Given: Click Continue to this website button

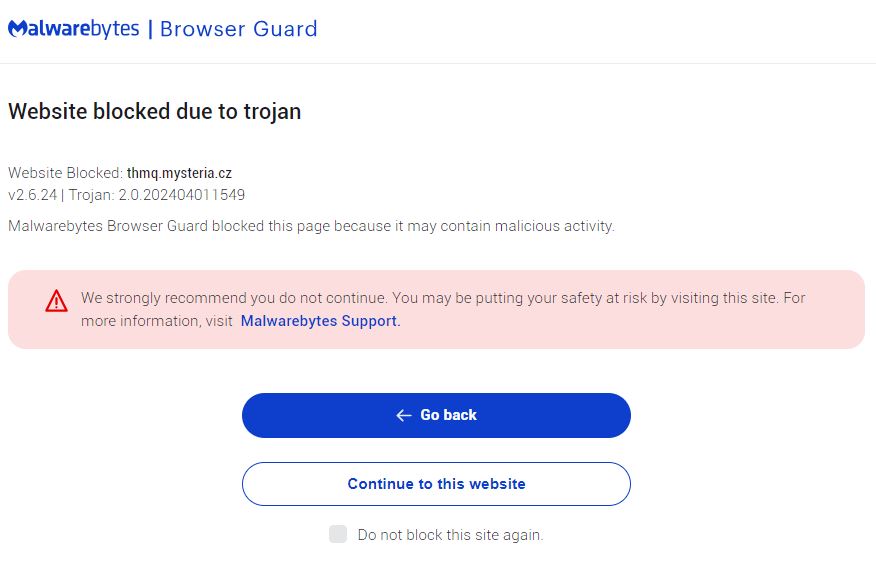Looking at the screenshot, I should (x=436, y=484).
